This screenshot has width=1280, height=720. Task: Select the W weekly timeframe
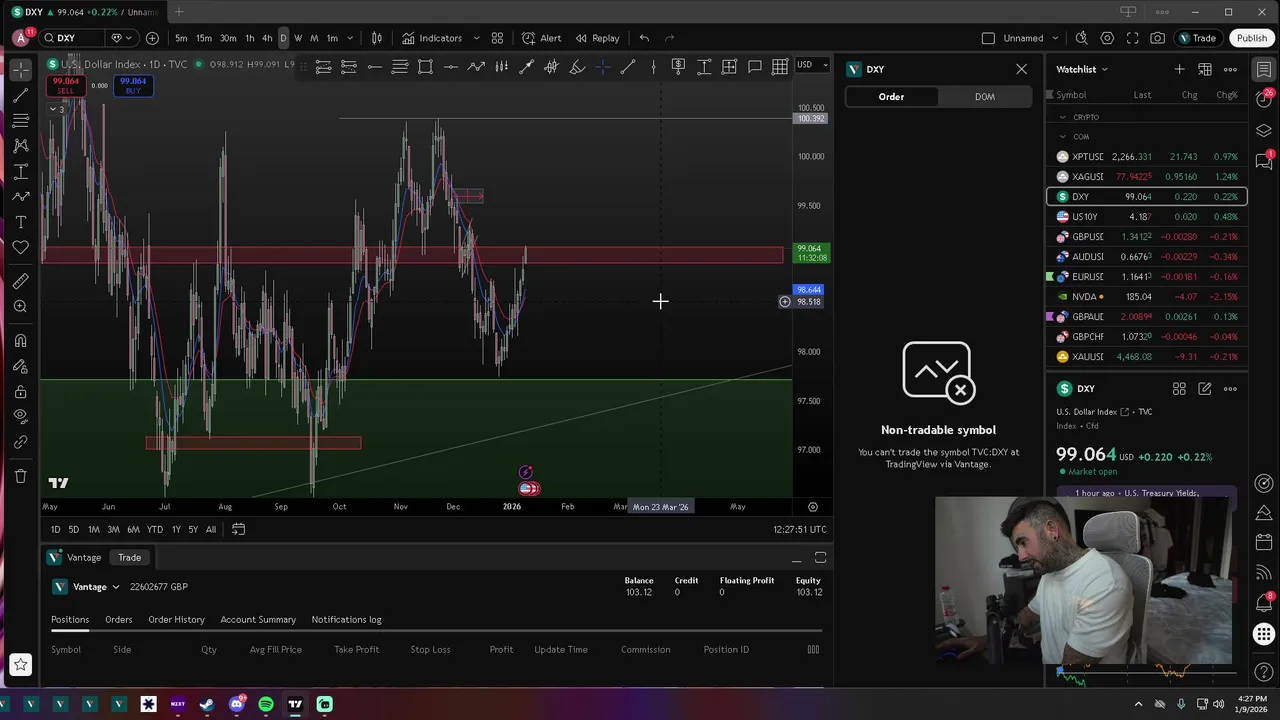click(x=298, y=38)
